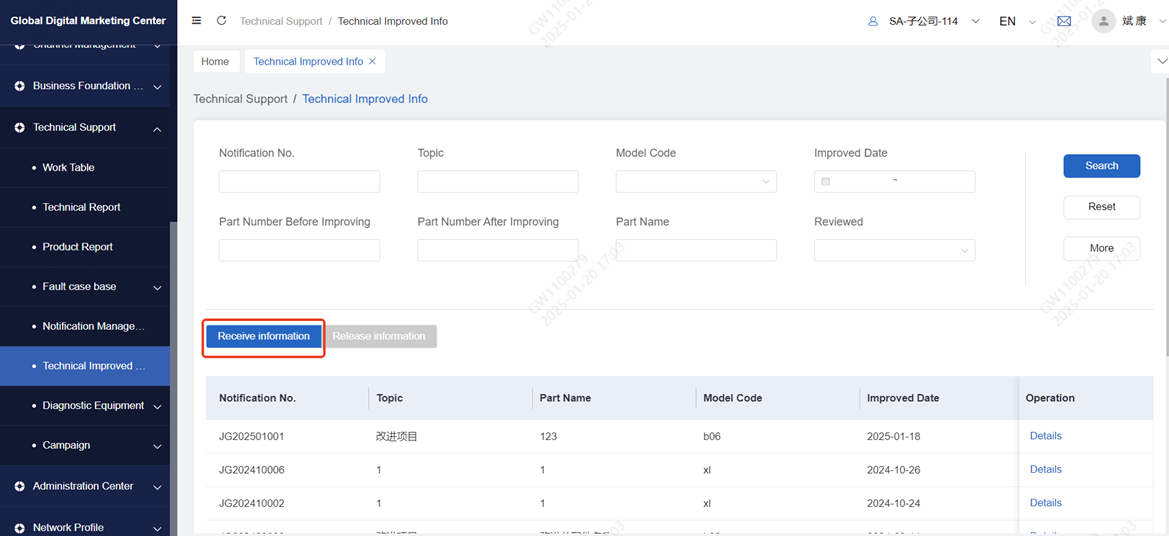Close the Technical Improved Info tab

point(373,61)
